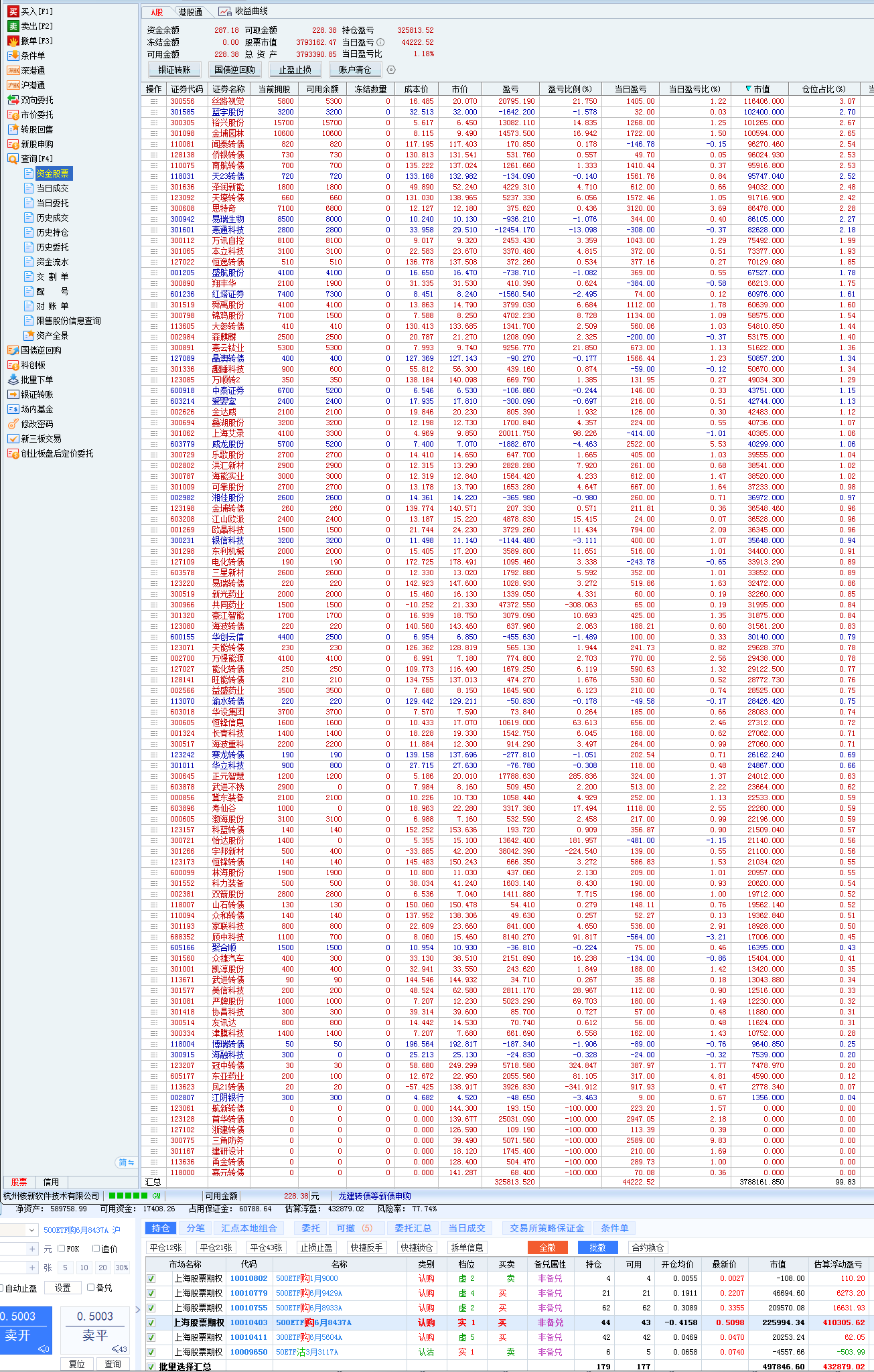
Task: Select the 深港通 icon in sidebar
Action: click(x=13, y=70)
